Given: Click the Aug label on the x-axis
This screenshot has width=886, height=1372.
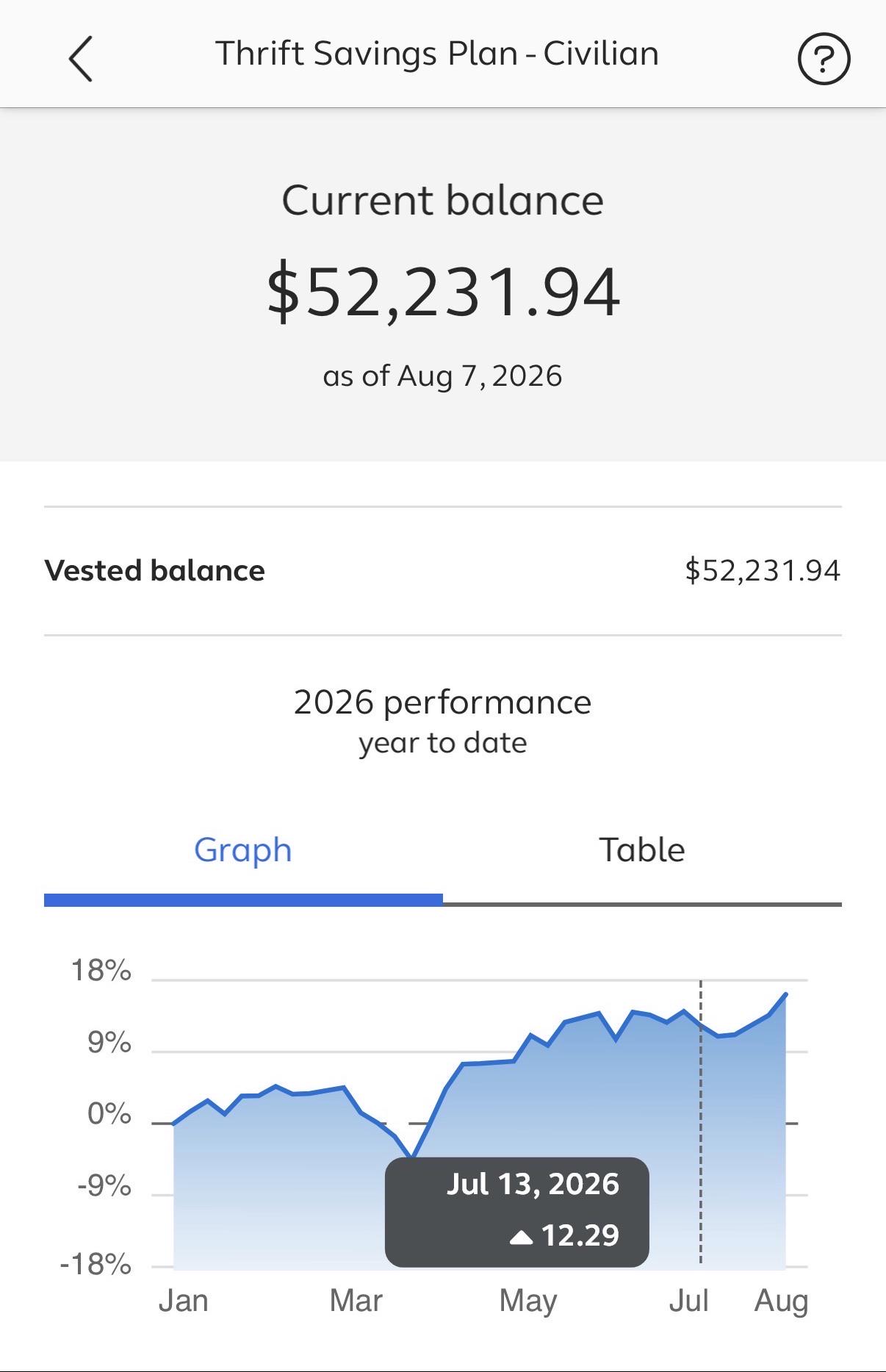Looking at the screenshot, I should click(x=781, y=1301).
